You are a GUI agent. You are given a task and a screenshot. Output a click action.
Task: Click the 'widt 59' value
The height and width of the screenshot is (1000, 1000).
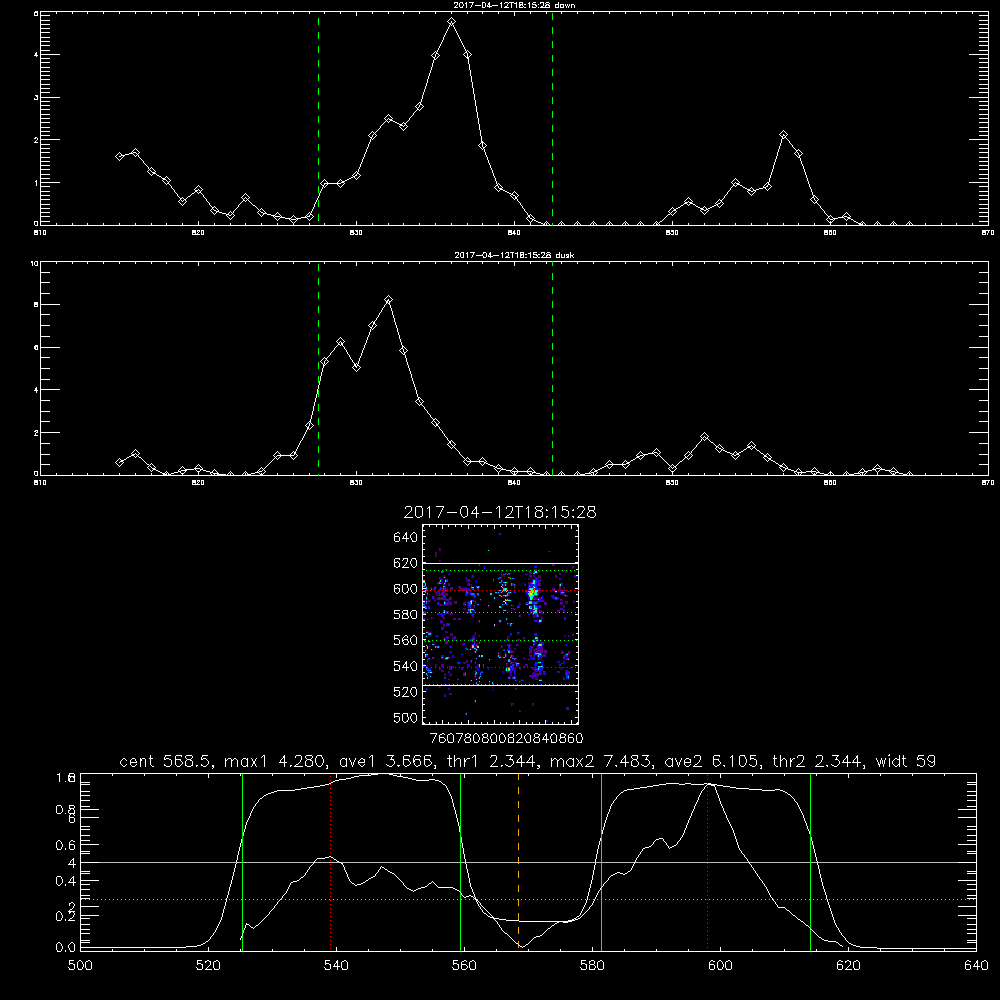(905, 761)
